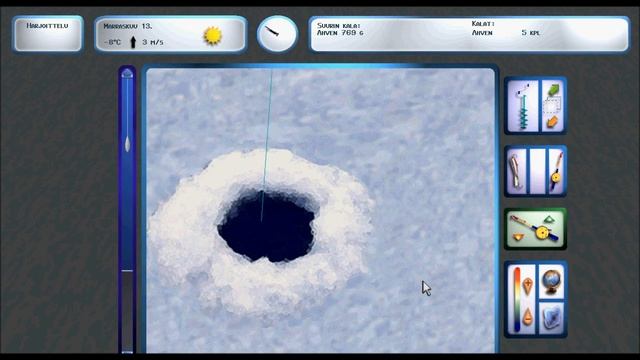Open the globe map icon
Image resolution: width=640 pixels, height=360 pixels.
click(x=551, y=281)
